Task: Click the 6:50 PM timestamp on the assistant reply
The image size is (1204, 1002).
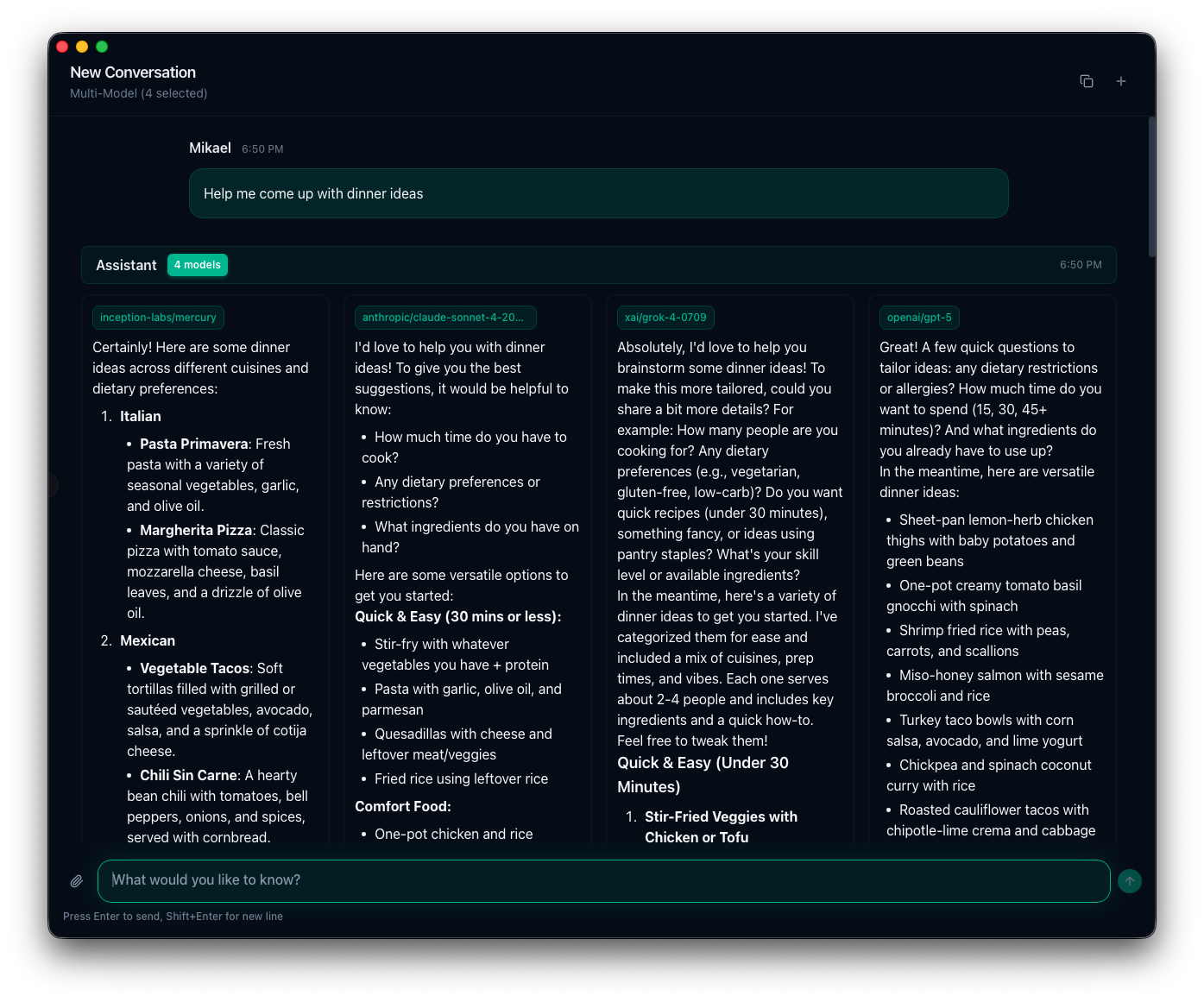Action: [x=1081, y=265]
